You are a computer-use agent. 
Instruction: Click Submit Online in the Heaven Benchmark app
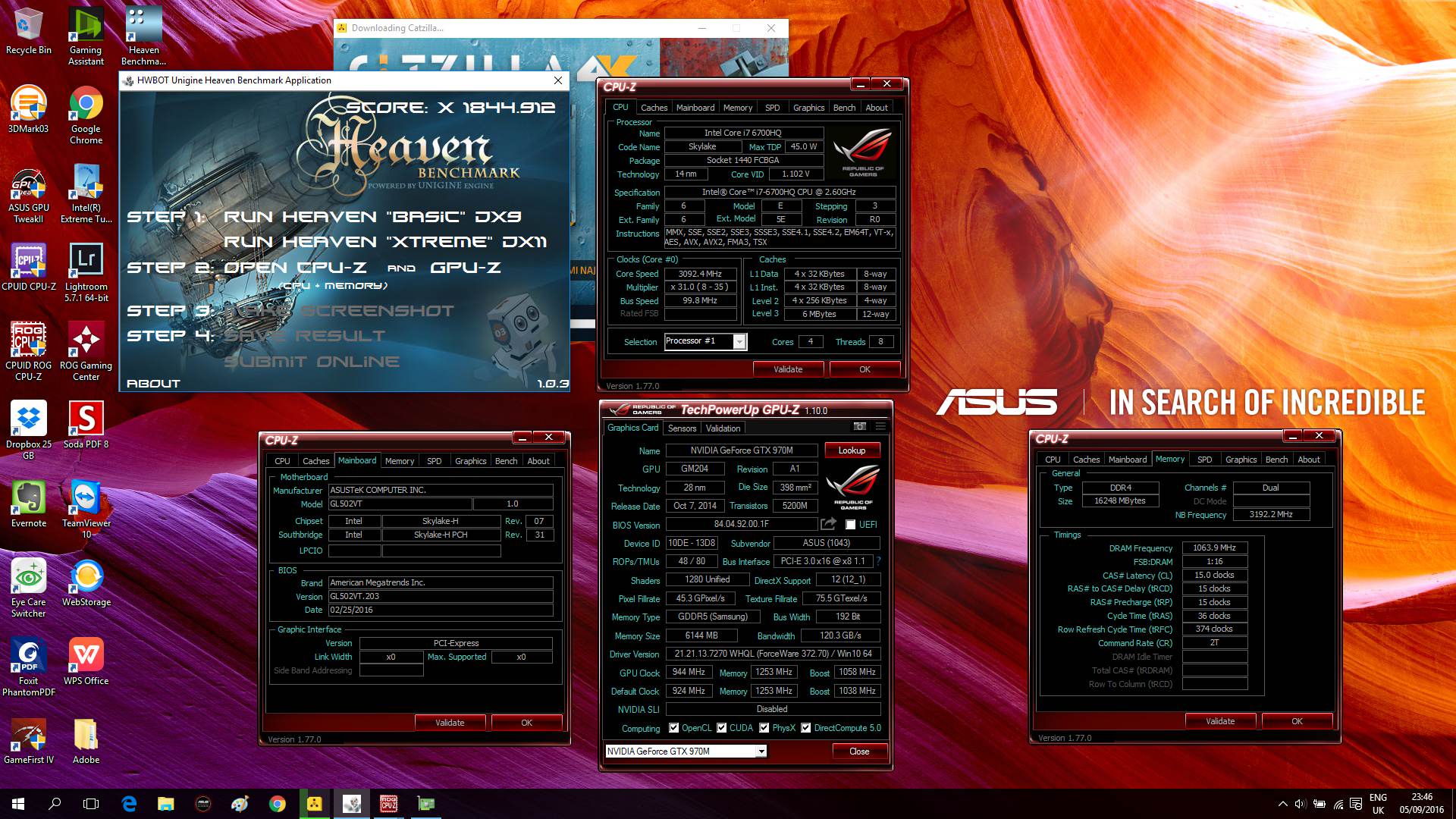tap(312, 362)
